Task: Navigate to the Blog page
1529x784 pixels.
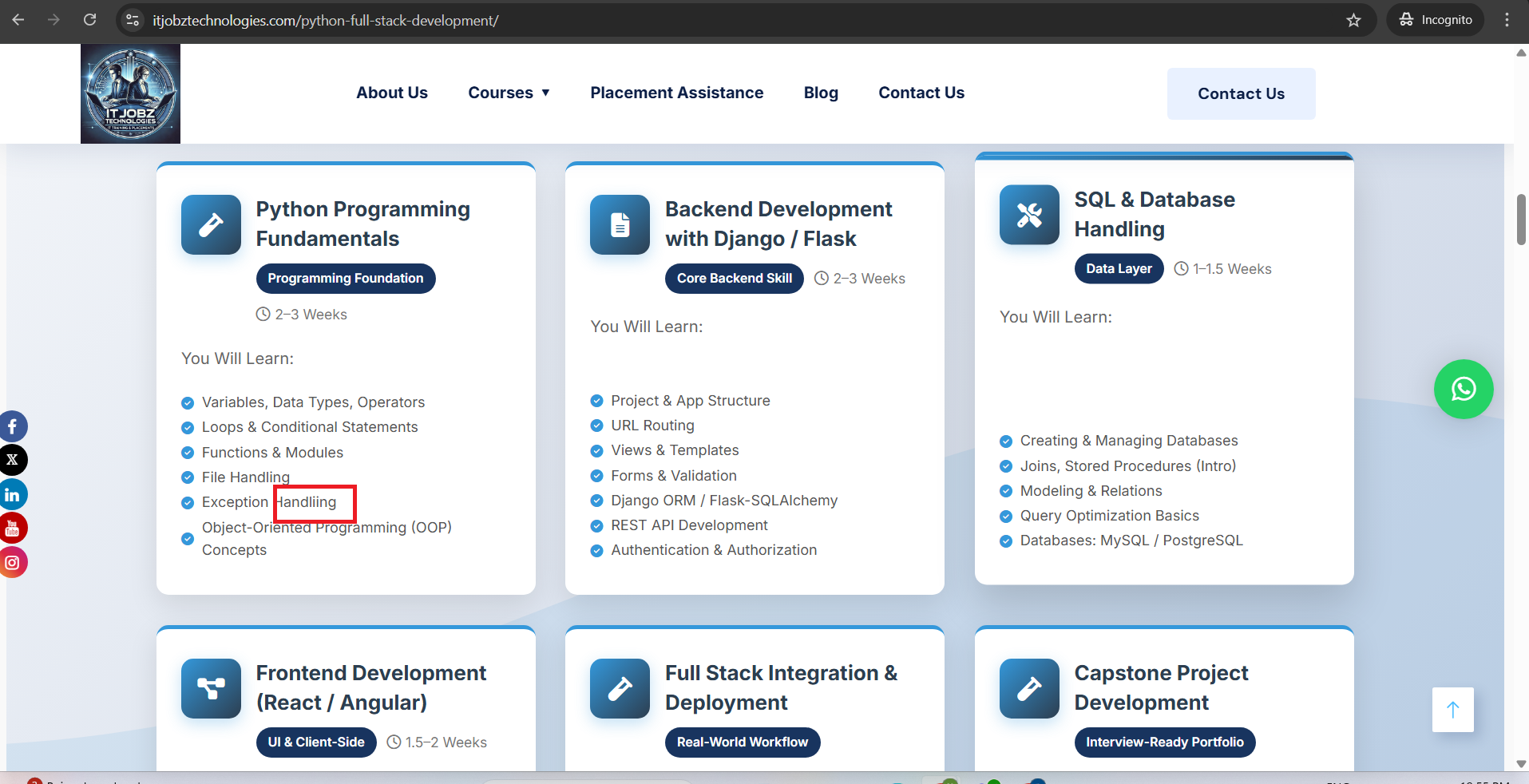Action: coord(820,93)
